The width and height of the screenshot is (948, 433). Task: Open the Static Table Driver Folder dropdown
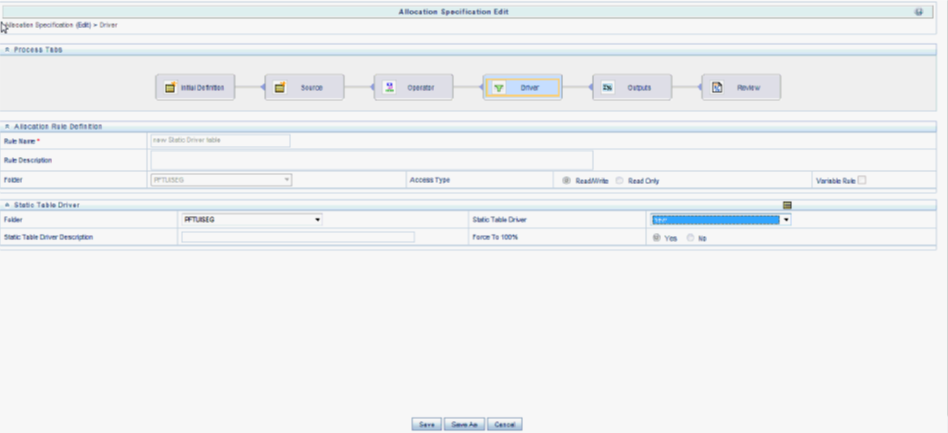(x=252, y=220)
